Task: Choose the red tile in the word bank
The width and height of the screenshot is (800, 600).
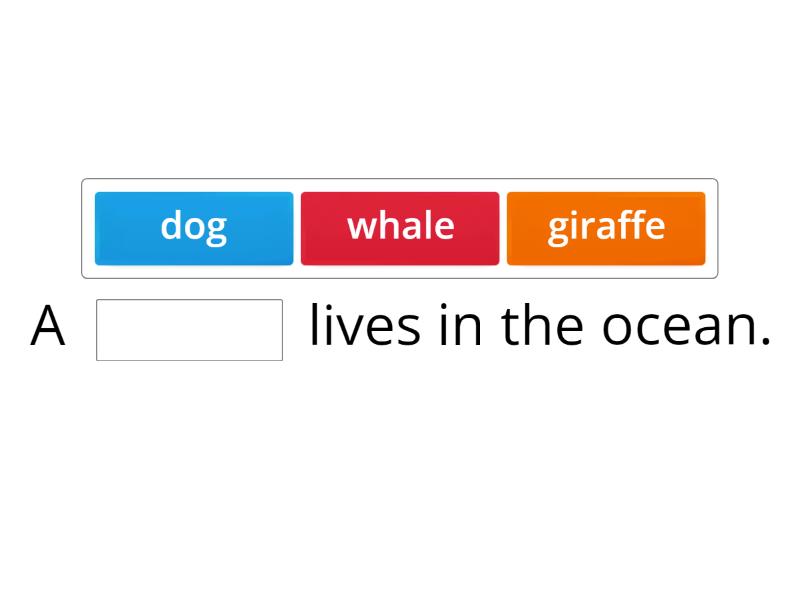Action: (x=400, y=228)
